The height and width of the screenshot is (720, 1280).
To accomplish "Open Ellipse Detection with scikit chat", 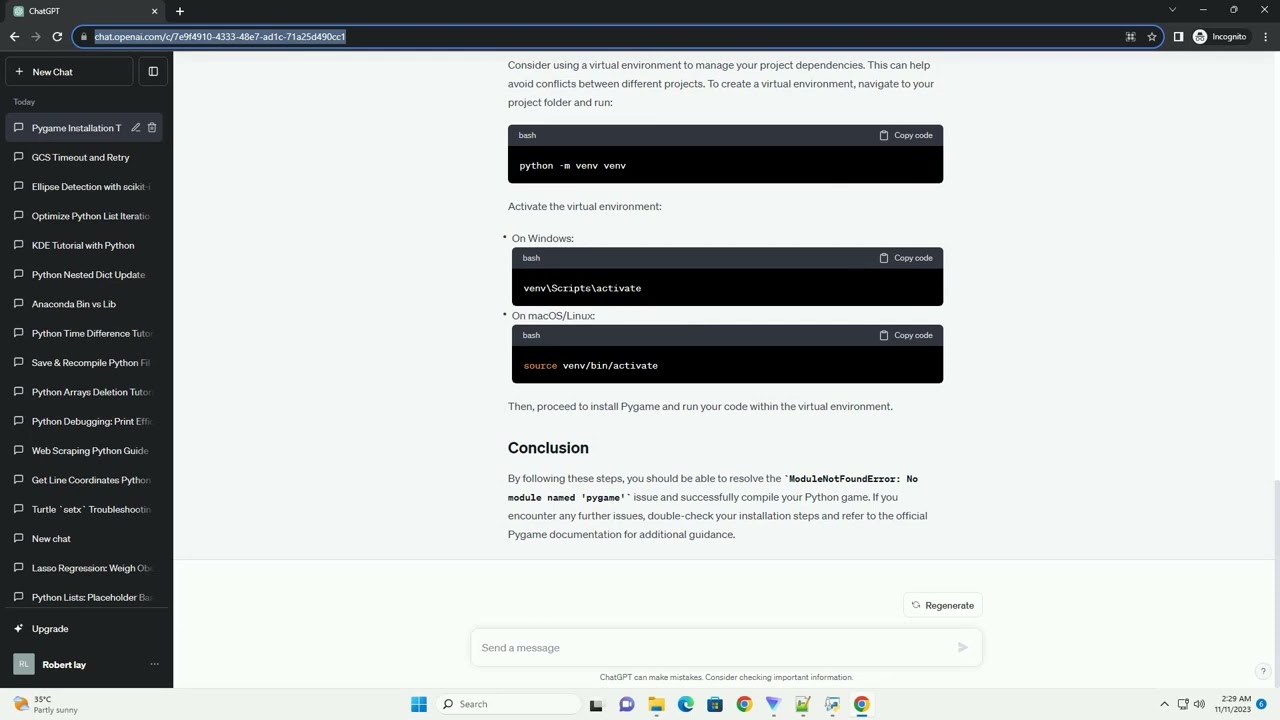I will 86,187.
